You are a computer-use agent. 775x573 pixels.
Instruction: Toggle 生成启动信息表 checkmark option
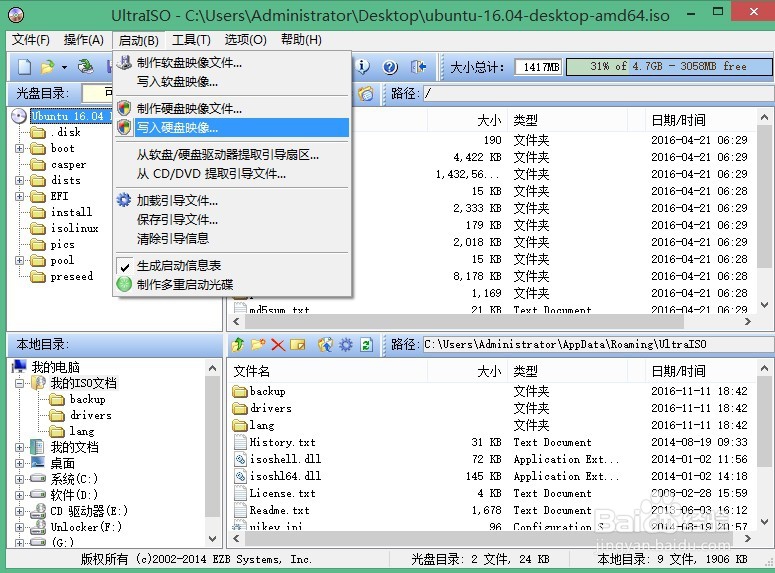pos(178,266)
